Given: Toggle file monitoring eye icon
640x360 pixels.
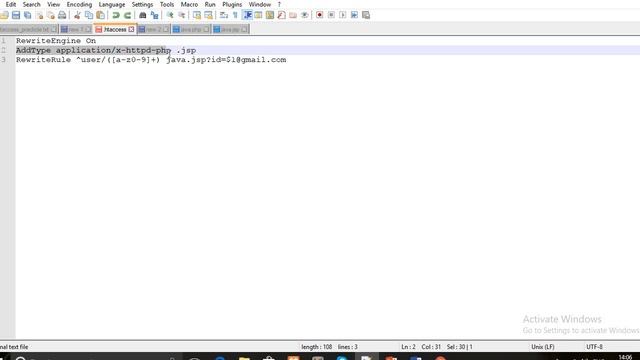Looking at the screenshot, I should 304,15.
